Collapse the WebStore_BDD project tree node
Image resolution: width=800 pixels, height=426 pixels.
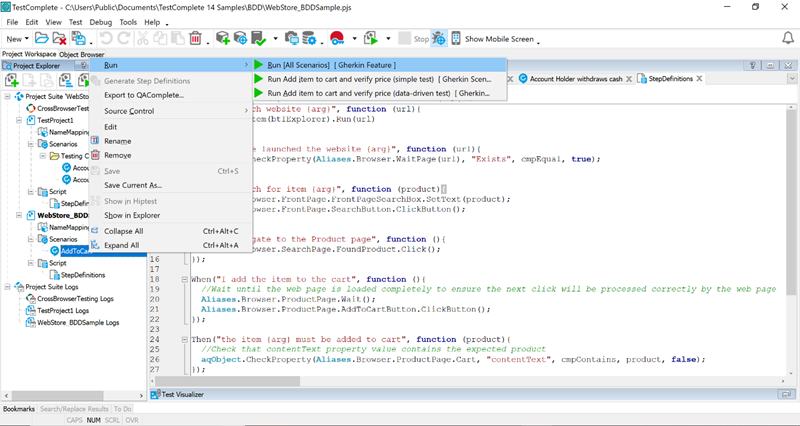click(x=19, y=215)
